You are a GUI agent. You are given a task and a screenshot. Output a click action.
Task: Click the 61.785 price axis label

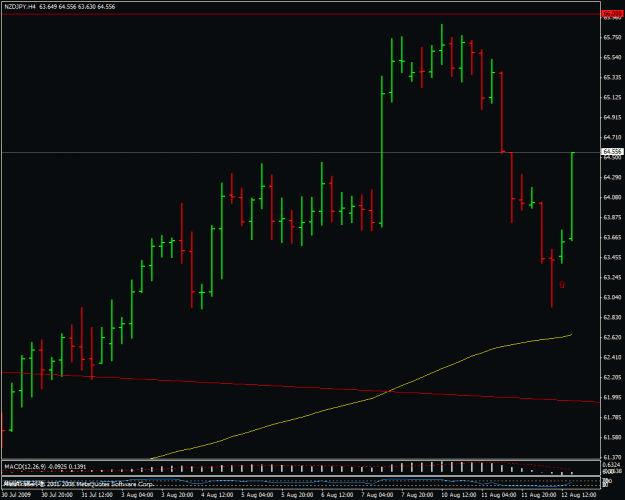[613, 417]
